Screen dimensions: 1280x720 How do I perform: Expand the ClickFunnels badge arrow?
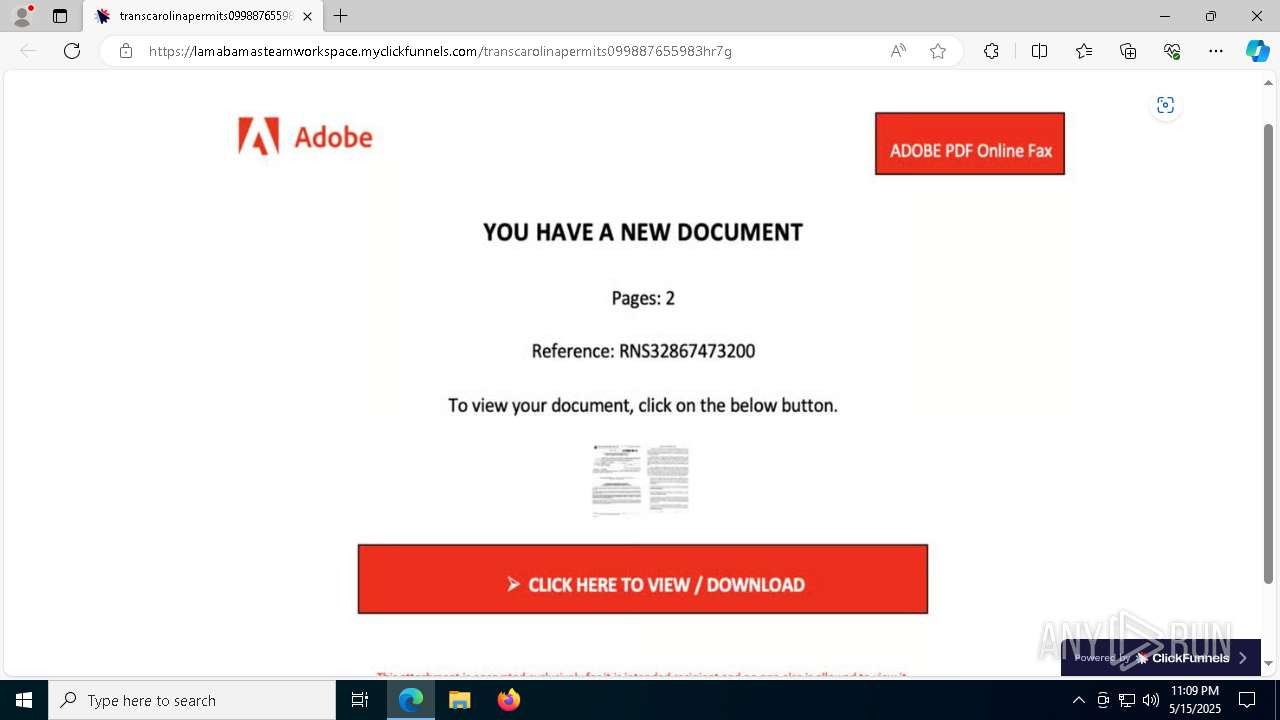[x=1243, y=658]
